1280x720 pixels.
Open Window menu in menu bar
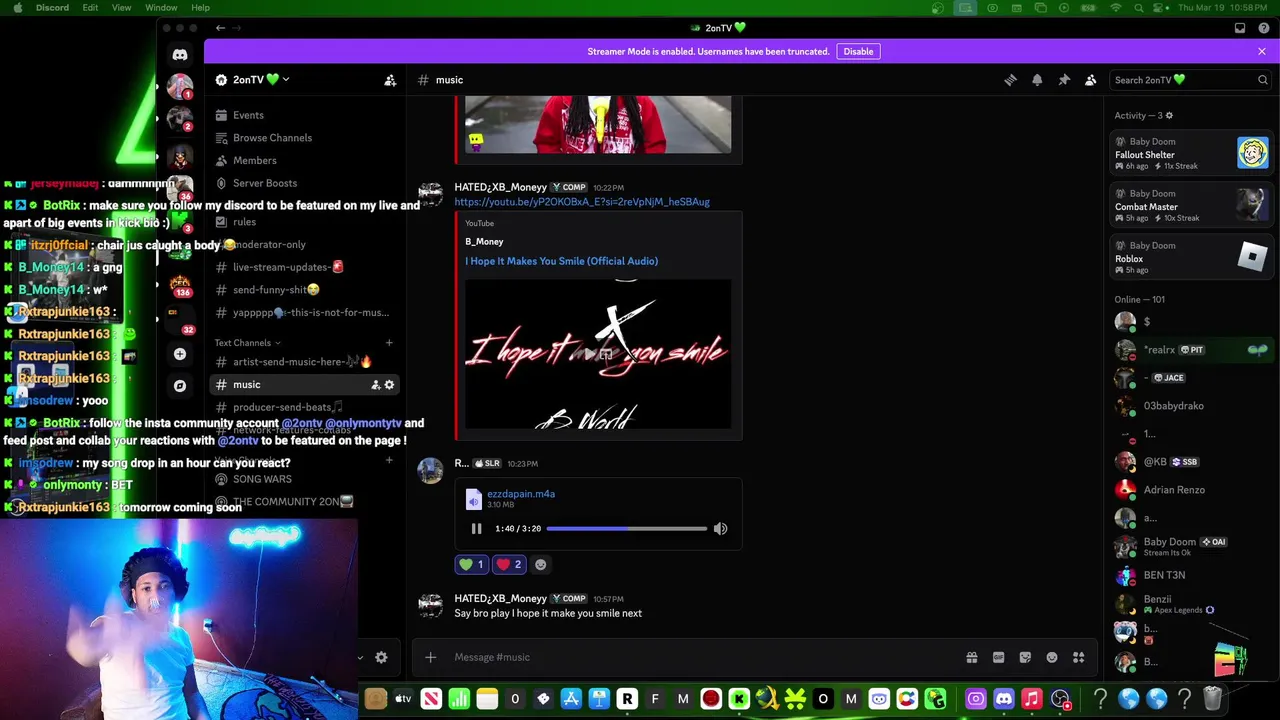tap(161, 8)
